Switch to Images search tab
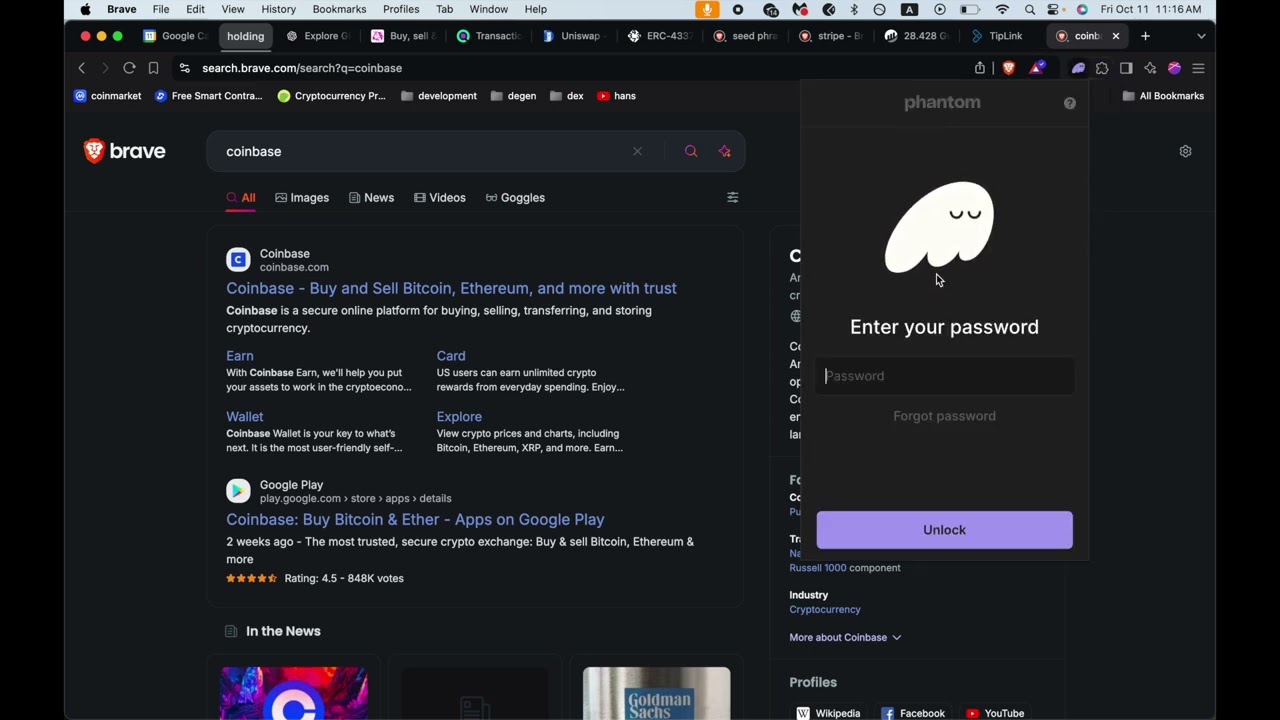 click(302, 198)
